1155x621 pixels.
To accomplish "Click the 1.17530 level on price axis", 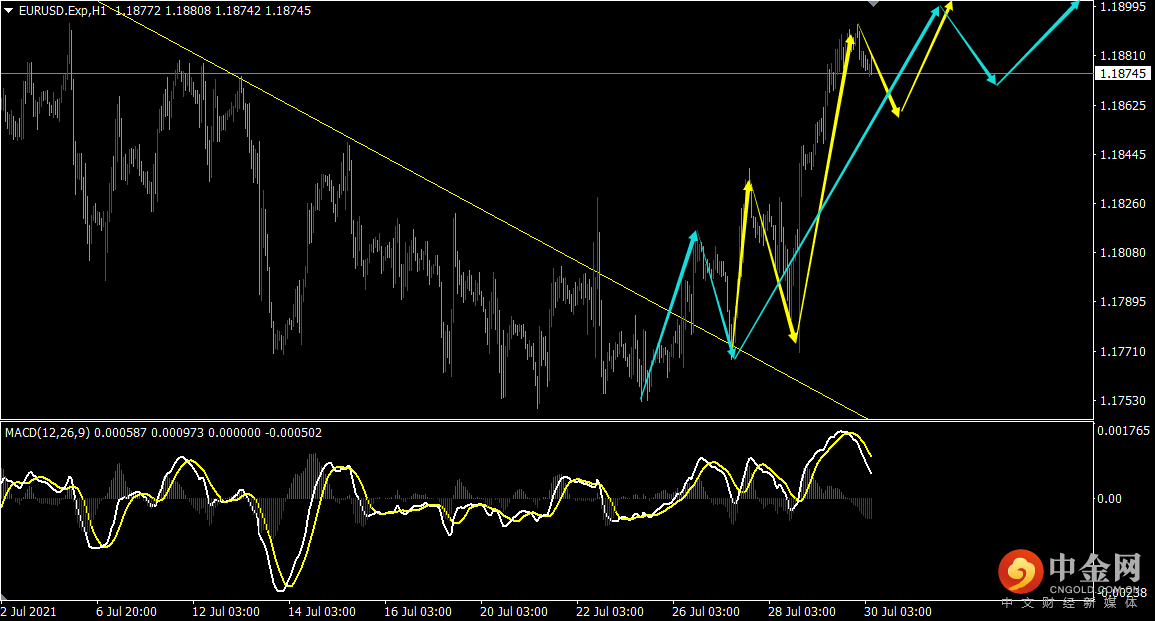I will (x=1123, y=401).
